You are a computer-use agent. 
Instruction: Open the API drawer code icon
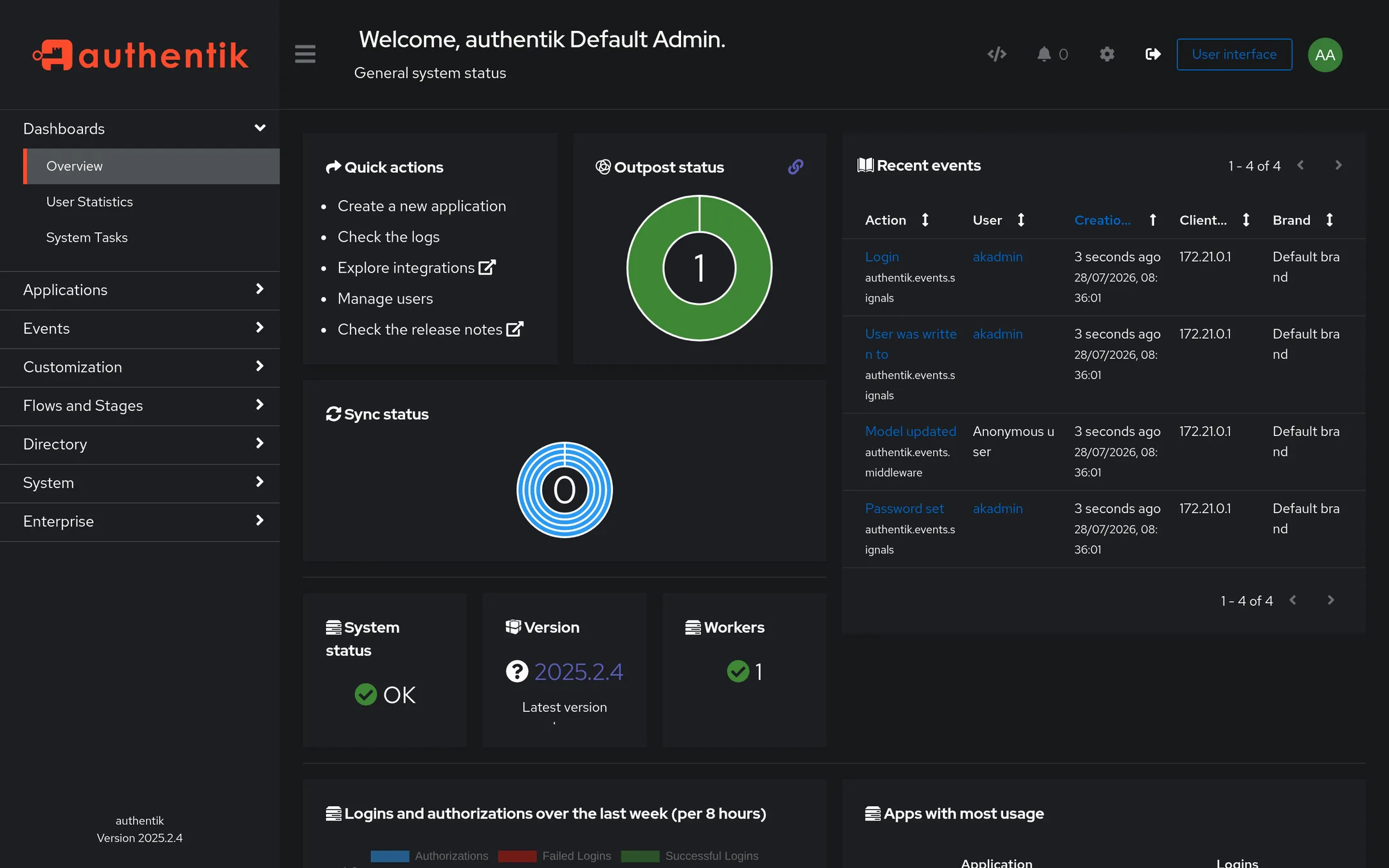[x=997, y=54]
